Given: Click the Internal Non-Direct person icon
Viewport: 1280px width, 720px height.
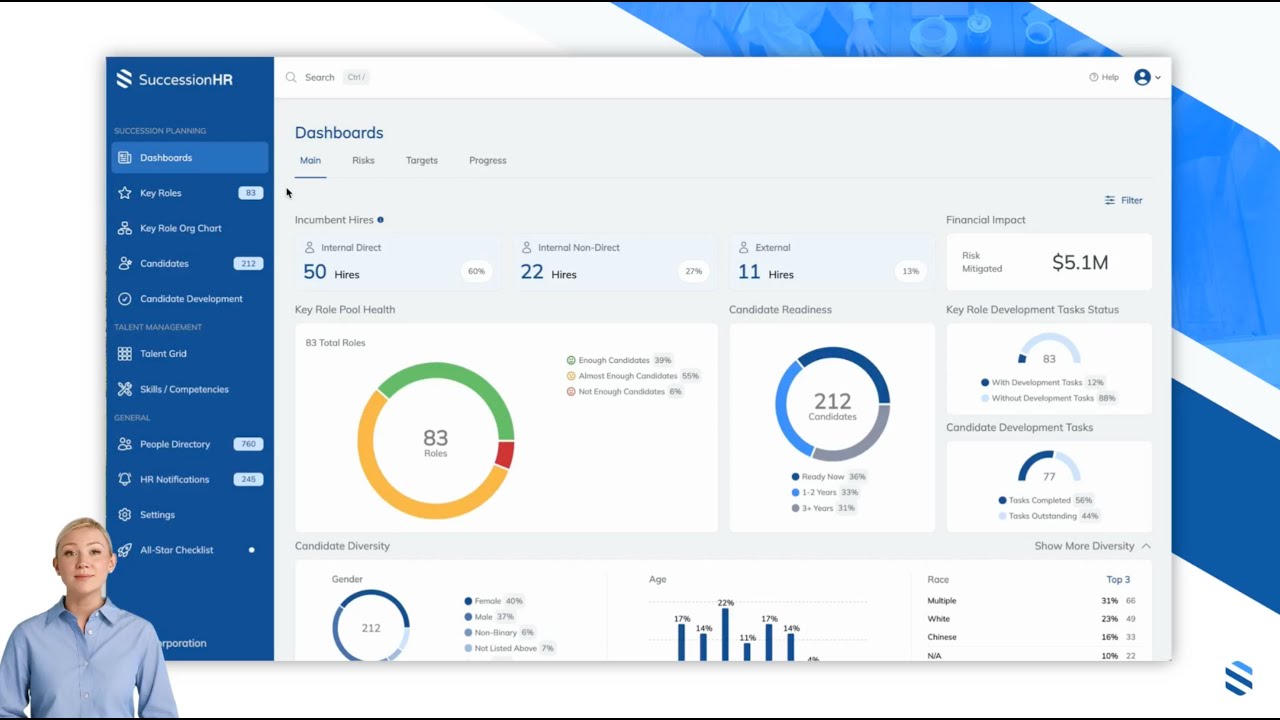Looking at the screenshot, I should click(x=526, y=247).
